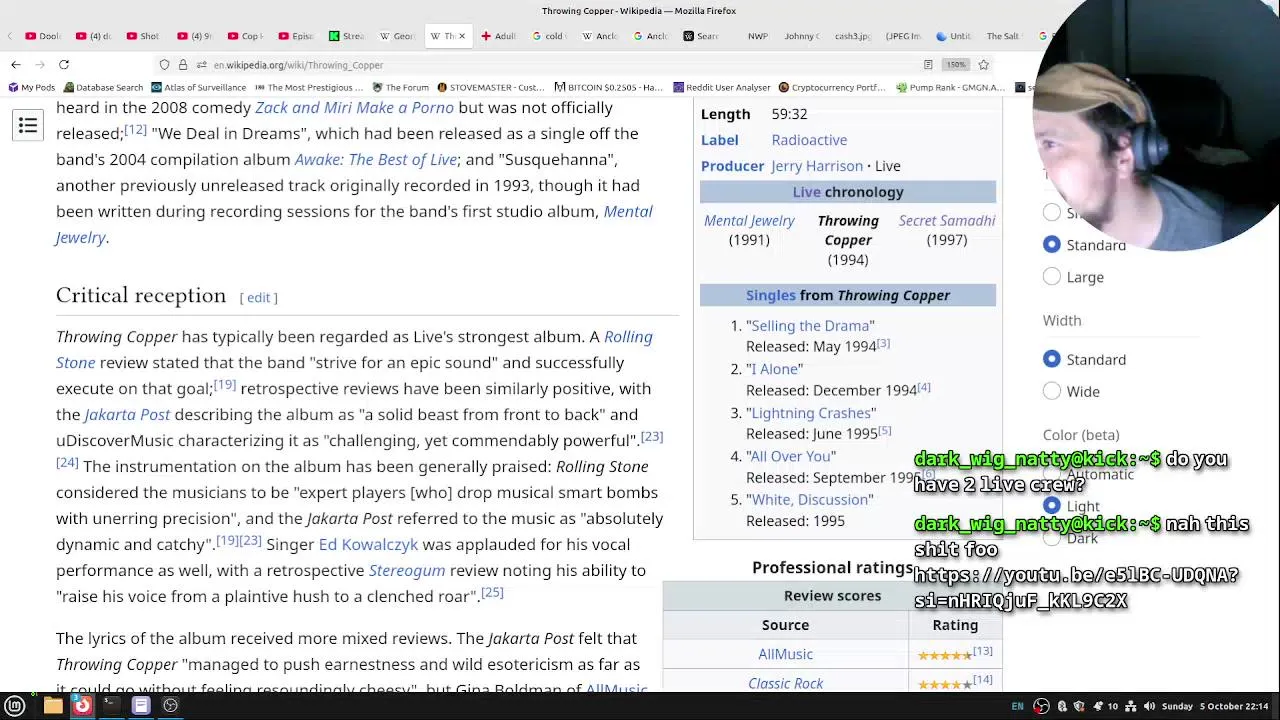Select the Standard width option
1280x720 pixels.
tap(1052, 359)
